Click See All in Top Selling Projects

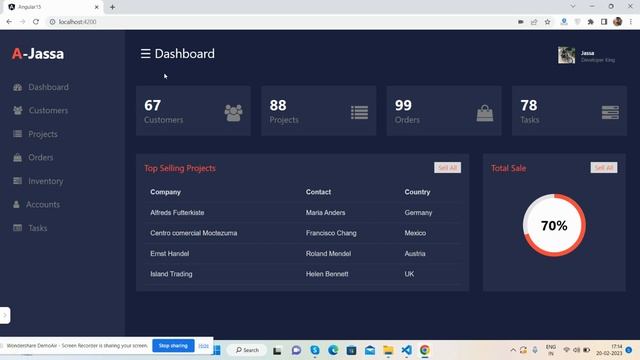447,168
